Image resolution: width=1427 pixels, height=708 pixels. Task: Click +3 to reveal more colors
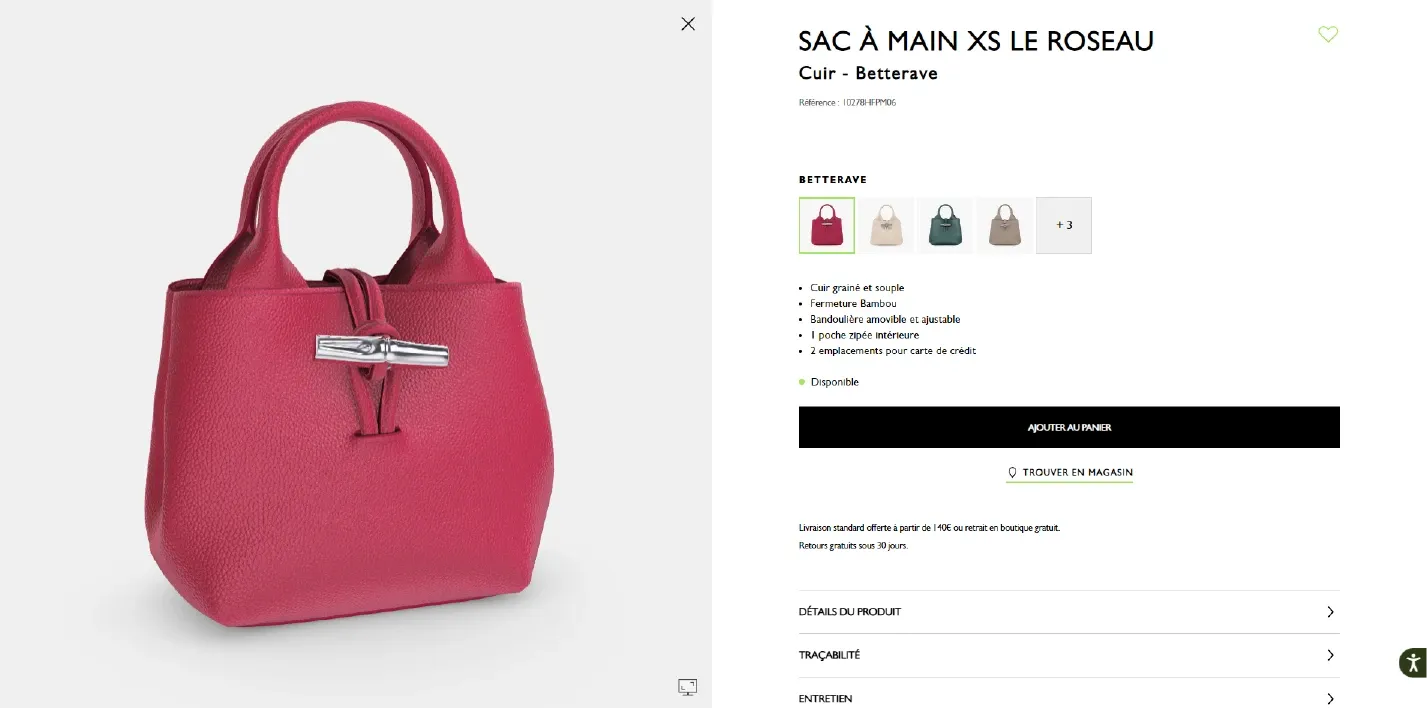1063,224
